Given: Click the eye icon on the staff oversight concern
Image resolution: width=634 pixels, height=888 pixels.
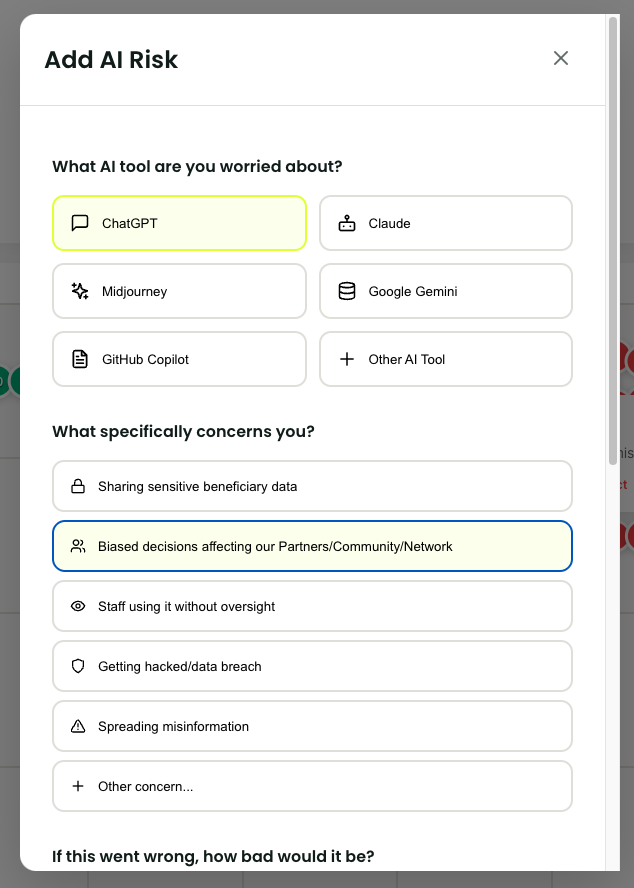Looking at the screenshot, I should tap(78, 606).
